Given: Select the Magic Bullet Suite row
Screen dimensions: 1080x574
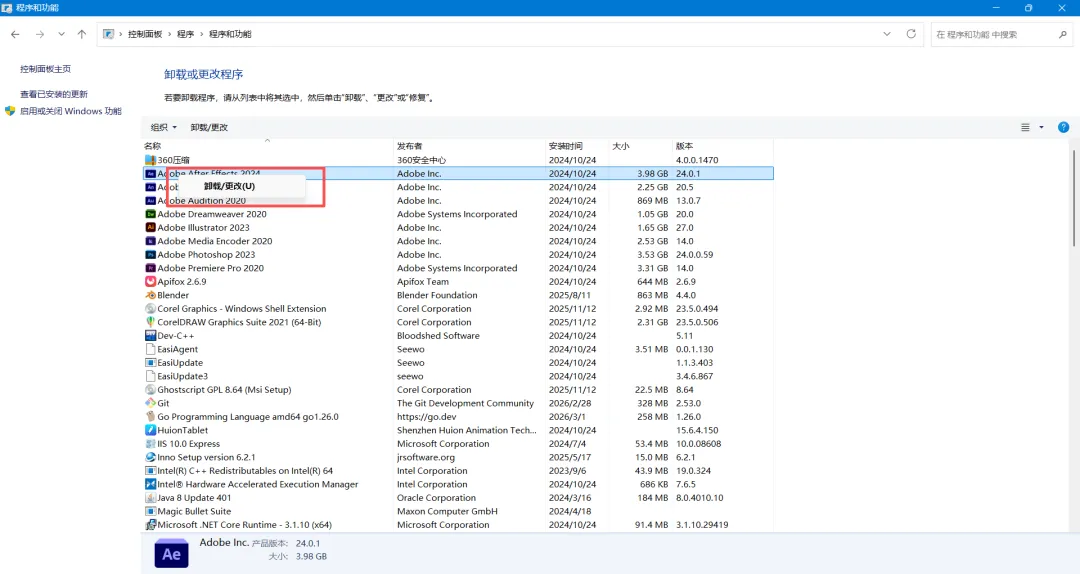Looking at the screenshot, I should [458, 511].
